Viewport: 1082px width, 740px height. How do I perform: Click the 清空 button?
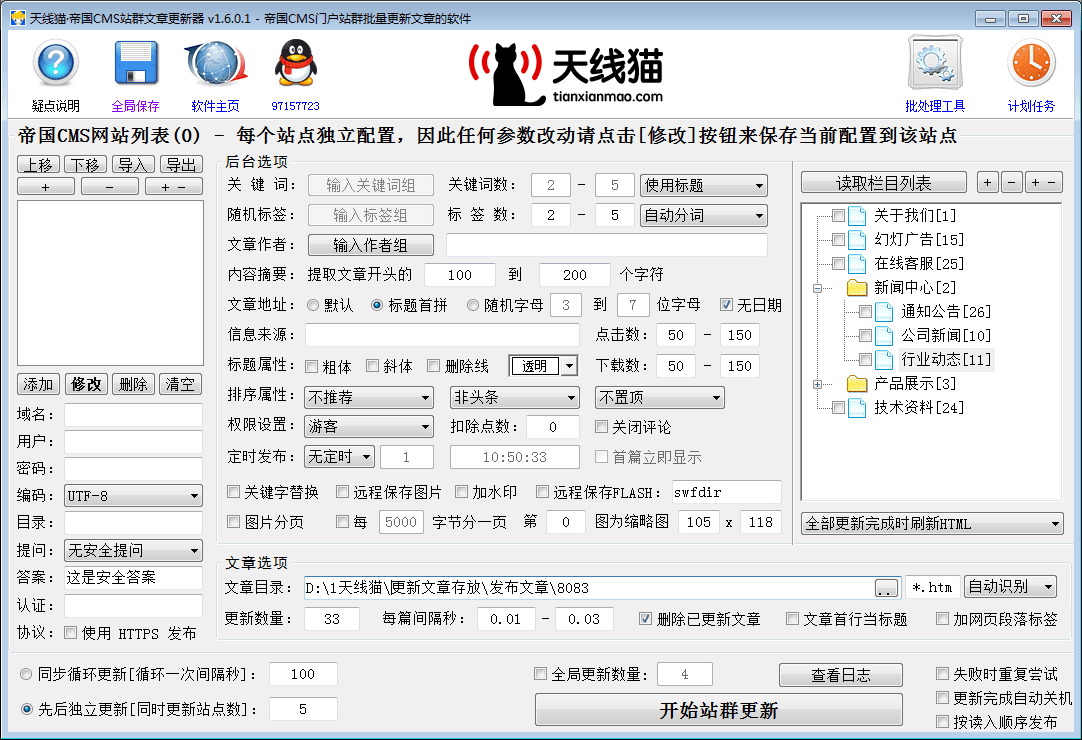[181, 384]
